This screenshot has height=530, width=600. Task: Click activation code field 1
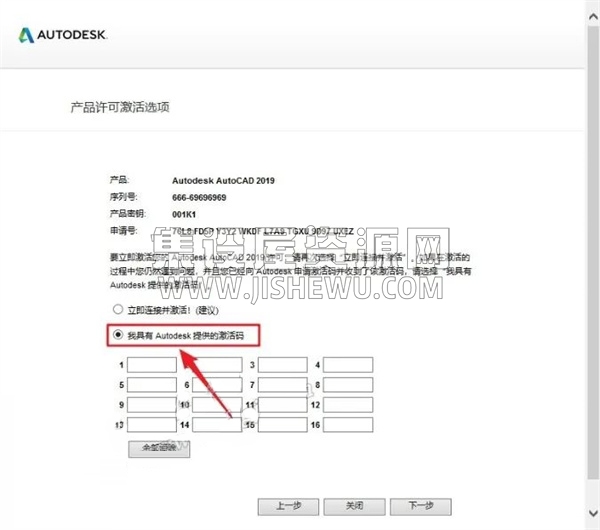(152, 365)
